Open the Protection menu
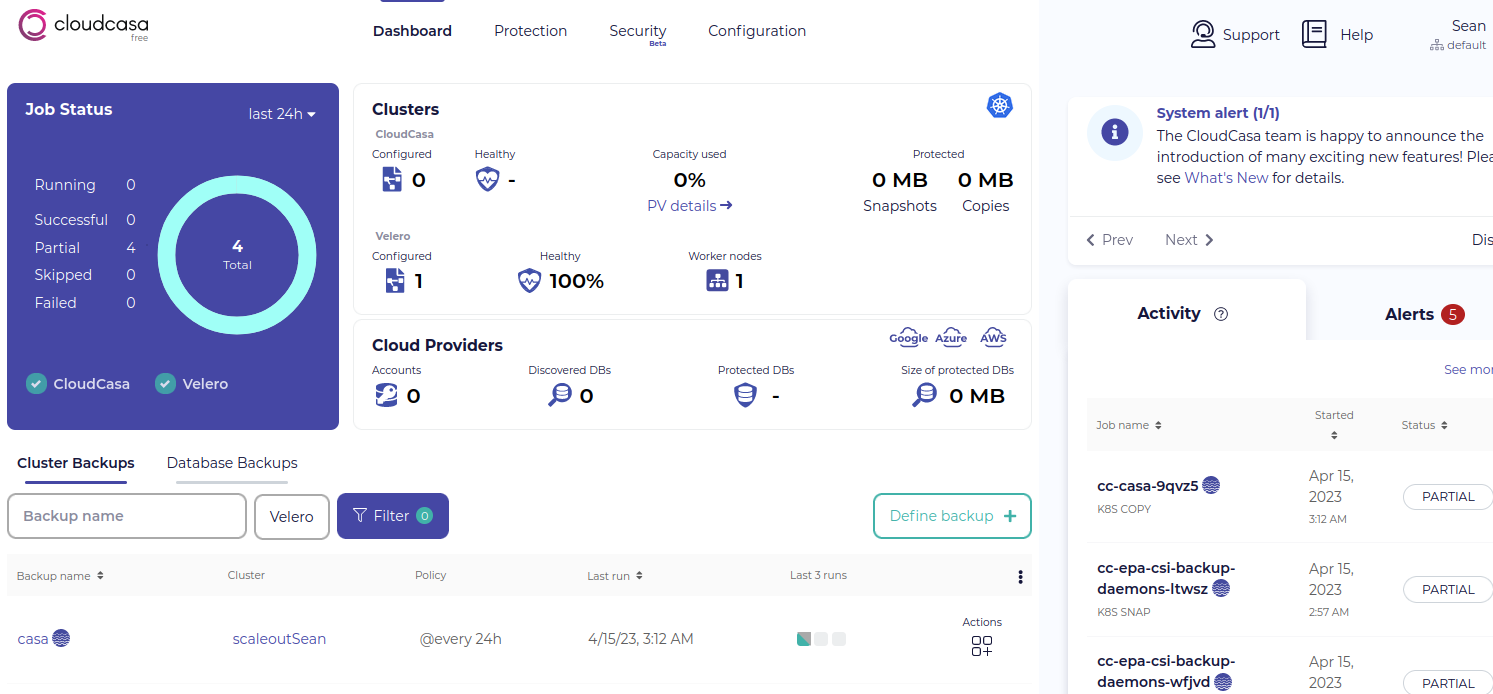This screenshot has width=1493, height=694. tap(530, 31)
